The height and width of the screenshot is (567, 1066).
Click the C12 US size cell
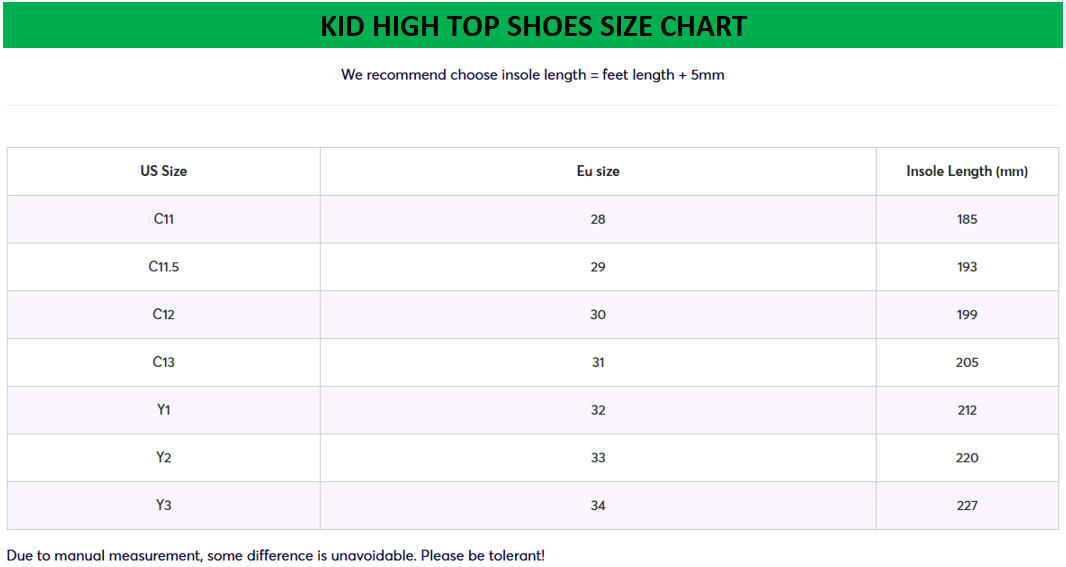tap(164, 314)
